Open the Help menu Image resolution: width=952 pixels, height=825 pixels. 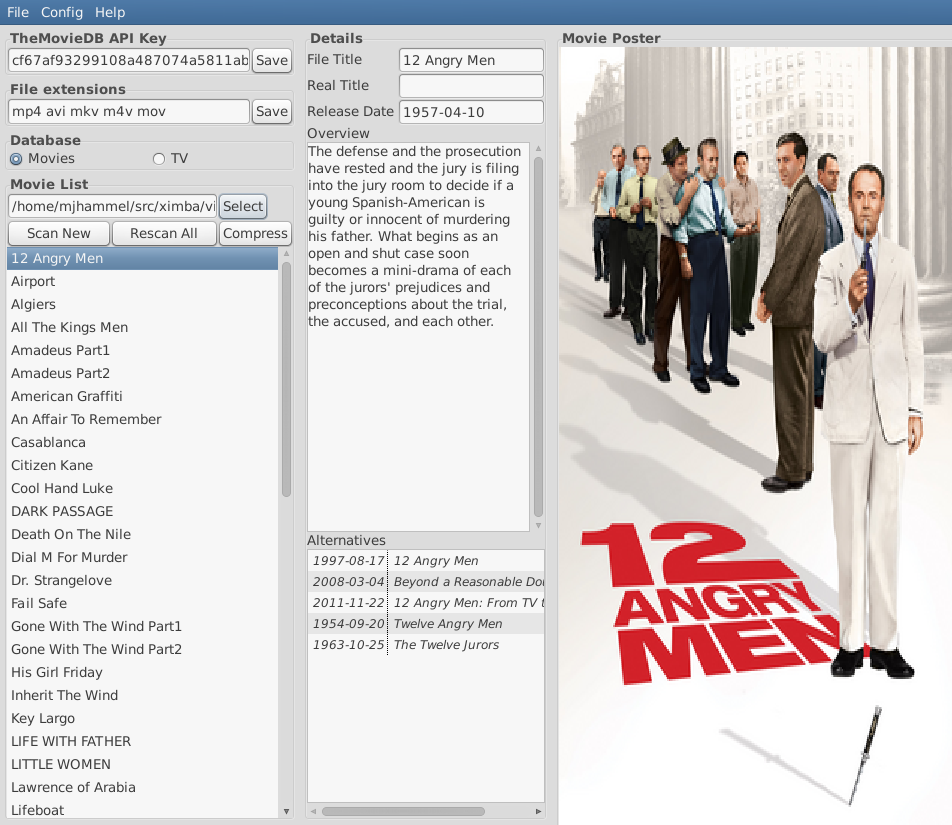(110, 12)
